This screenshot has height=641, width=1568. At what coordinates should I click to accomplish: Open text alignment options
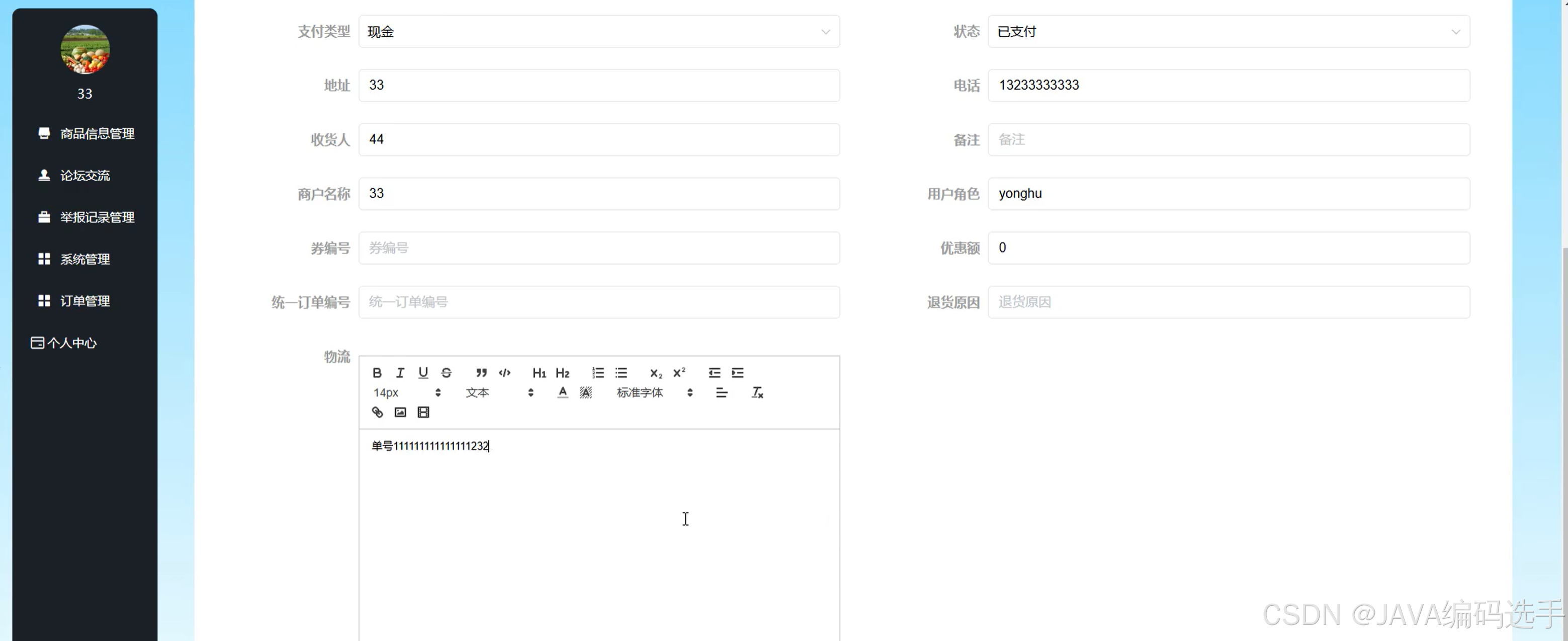721,392
